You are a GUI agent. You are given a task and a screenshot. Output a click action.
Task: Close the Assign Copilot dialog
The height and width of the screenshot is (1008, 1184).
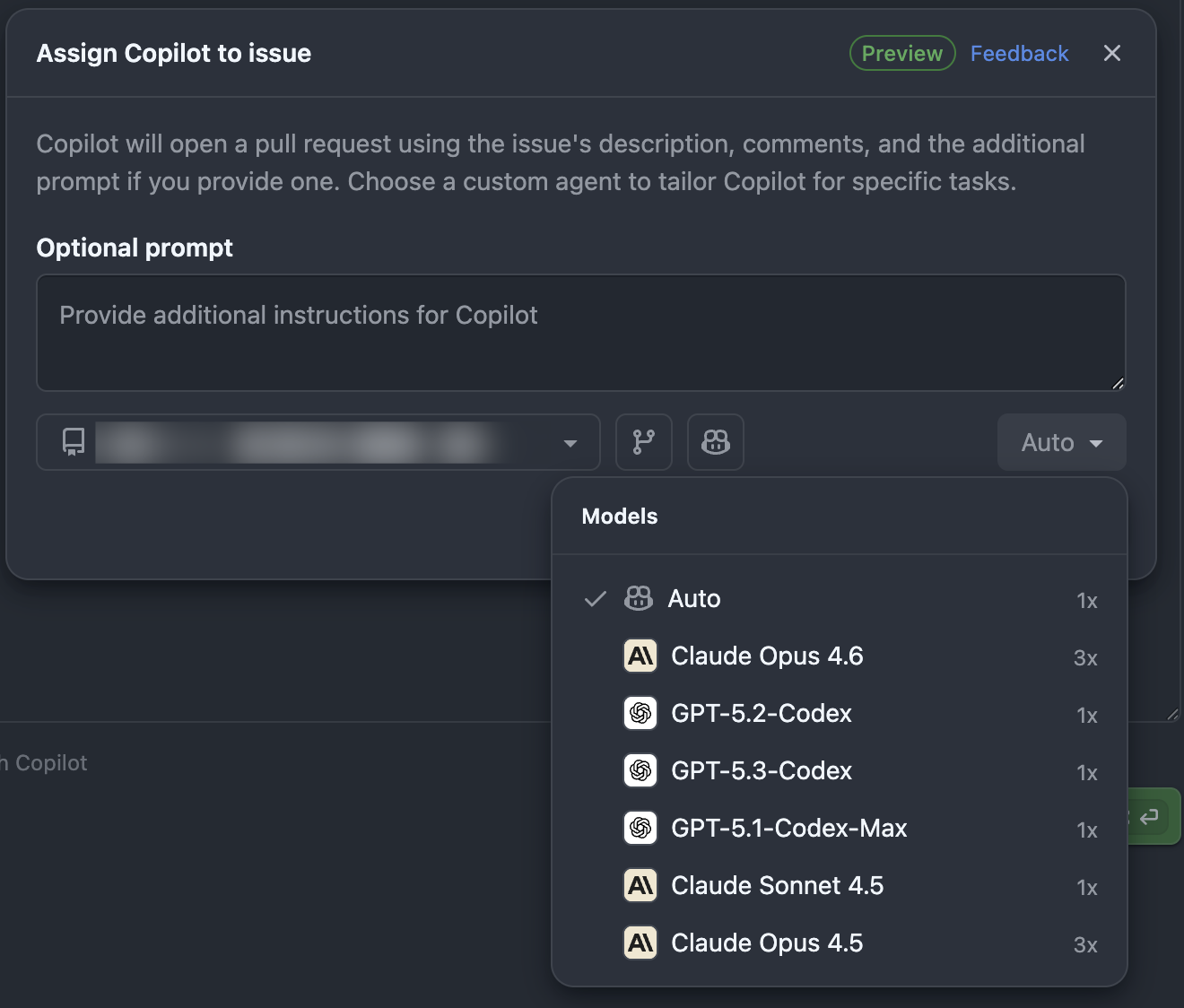tap(1112, 54)
